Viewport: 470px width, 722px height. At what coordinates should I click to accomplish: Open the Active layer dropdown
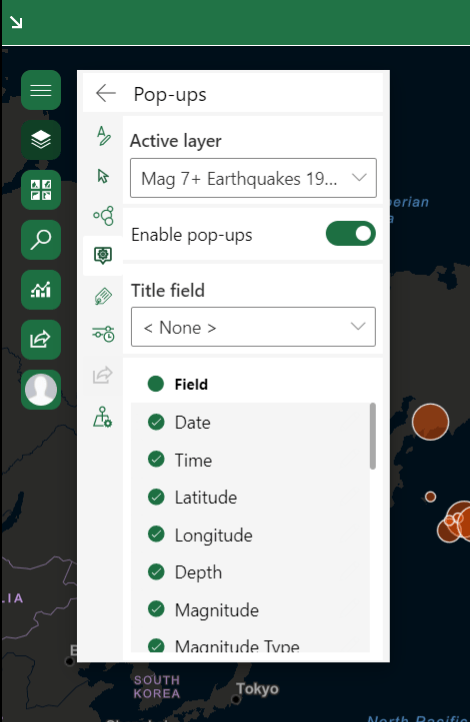click(x=253, y=178)
